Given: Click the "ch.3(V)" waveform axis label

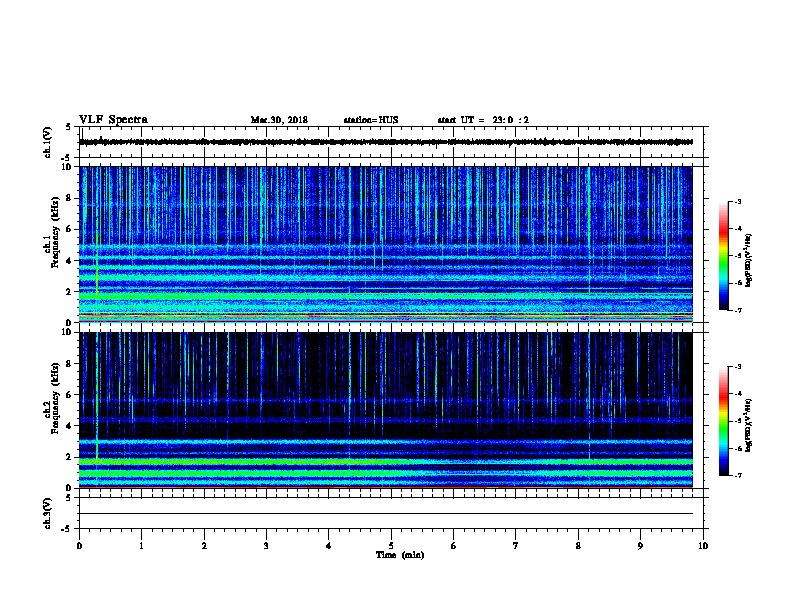Looking at the screenshot, I should [x=48, y=513].
